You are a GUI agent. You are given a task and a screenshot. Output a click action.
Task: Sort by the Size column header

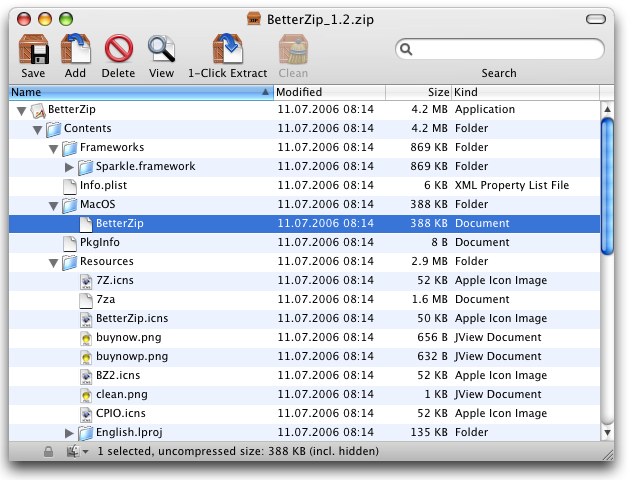pos(419,92)
